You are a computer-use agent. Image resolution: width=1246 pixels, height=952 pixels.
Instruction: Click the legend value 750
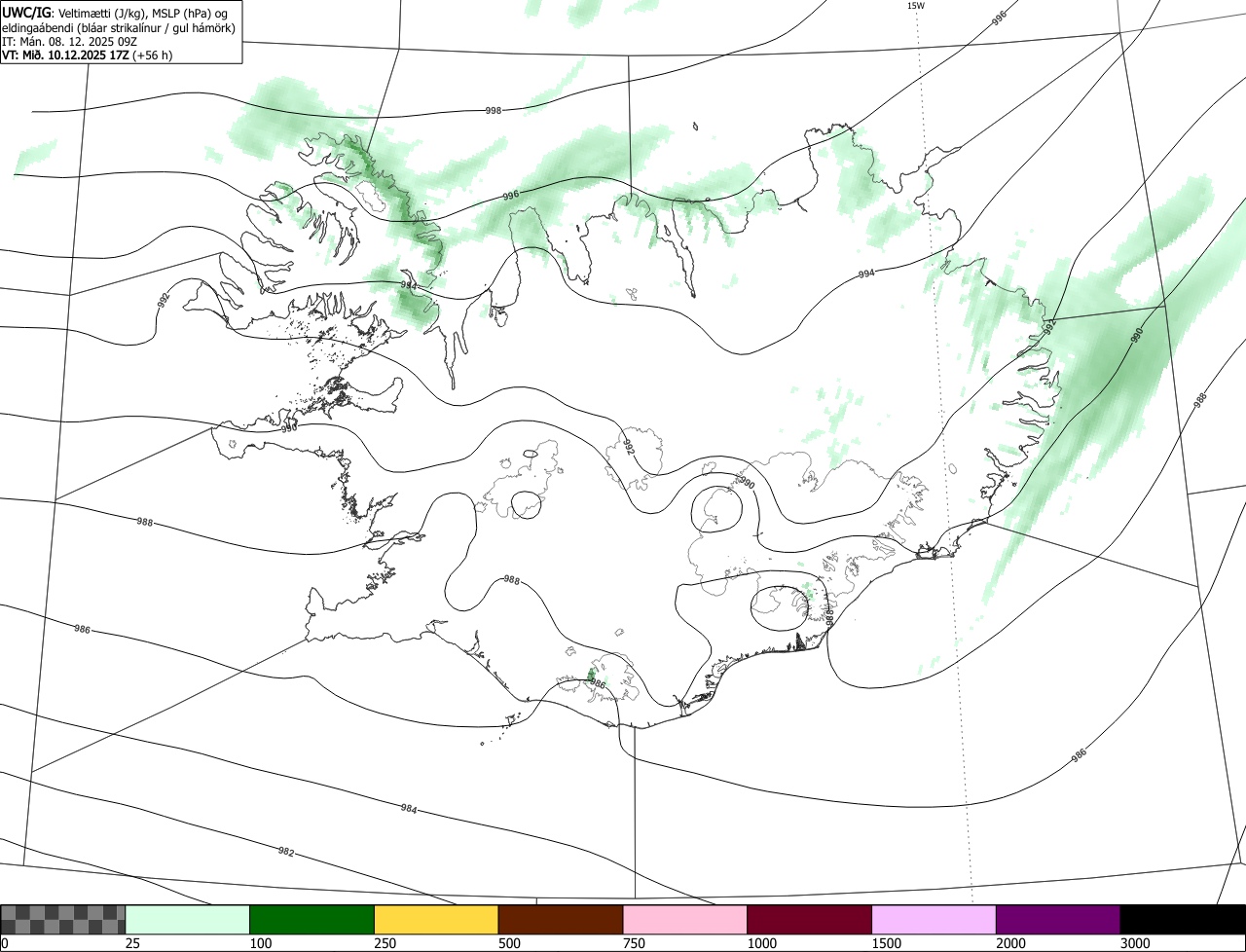pyautogui.click(x=635, y=943)
